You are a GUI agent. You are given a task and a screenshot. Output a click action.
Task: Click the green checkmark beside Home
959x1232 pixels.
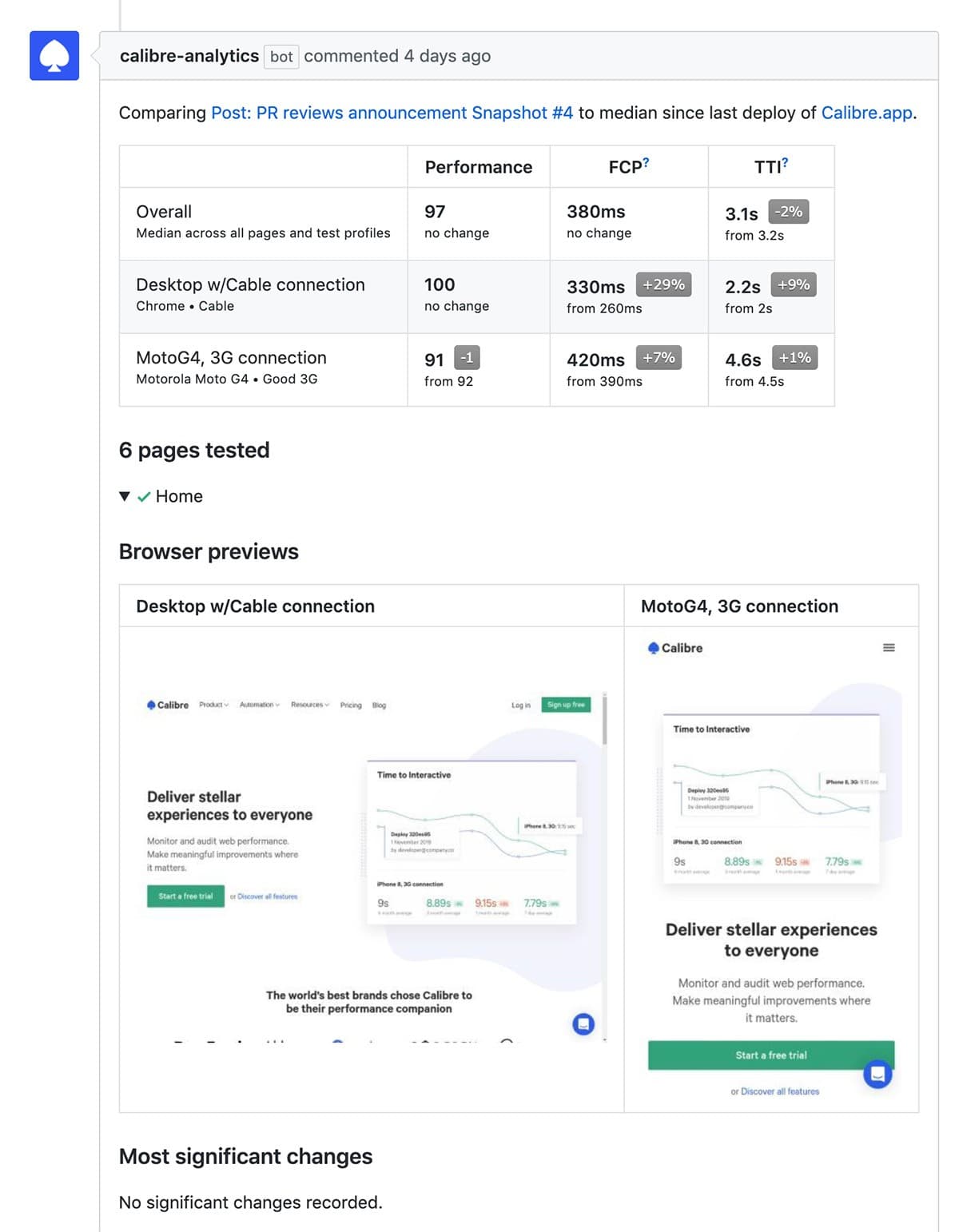tap(144, 496)
